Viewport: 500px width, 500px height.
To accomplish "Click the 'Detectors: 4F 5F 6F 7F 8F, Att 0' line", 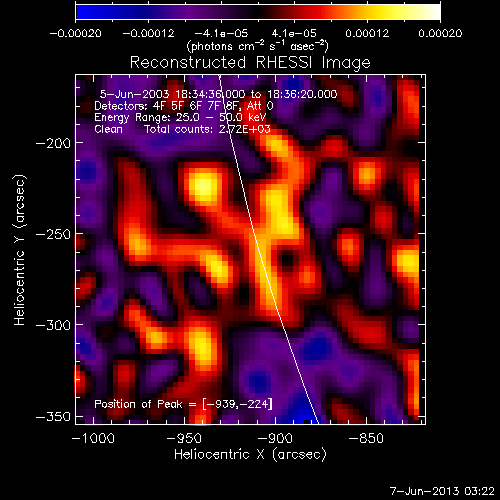I will [184, 106].
